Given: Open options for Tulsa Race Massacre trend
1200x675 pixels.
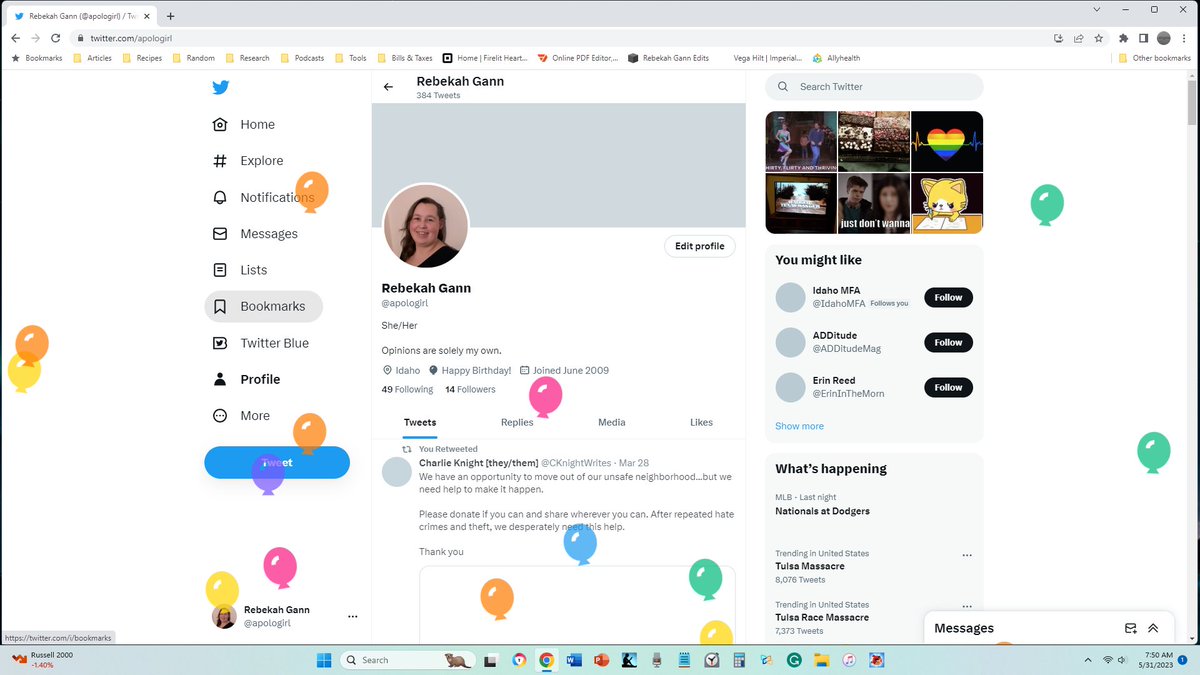Looking at the screenshot, I should [x=966, y=606].
